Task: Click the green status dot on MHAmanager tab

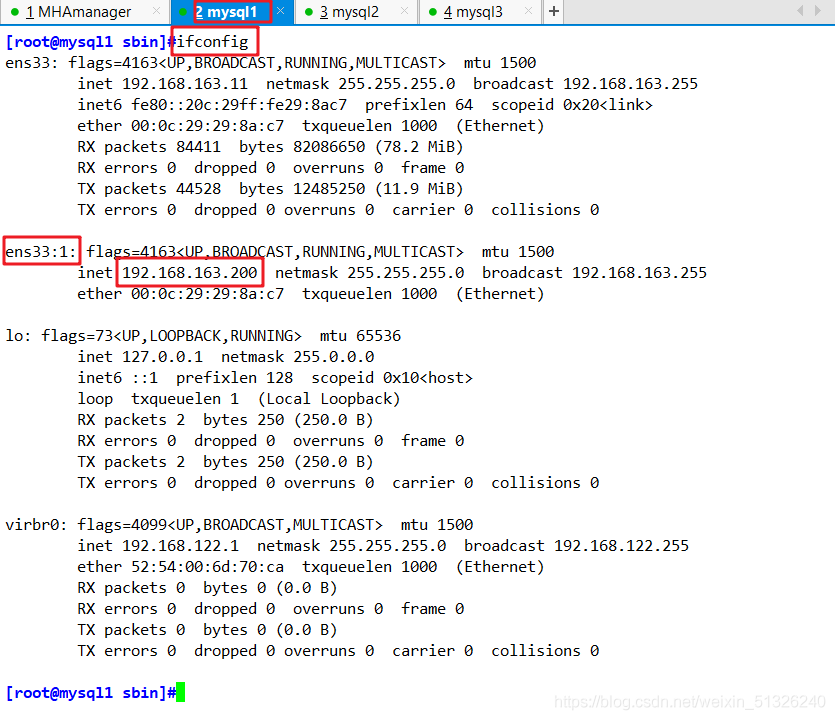Action: tap(15, 12)
